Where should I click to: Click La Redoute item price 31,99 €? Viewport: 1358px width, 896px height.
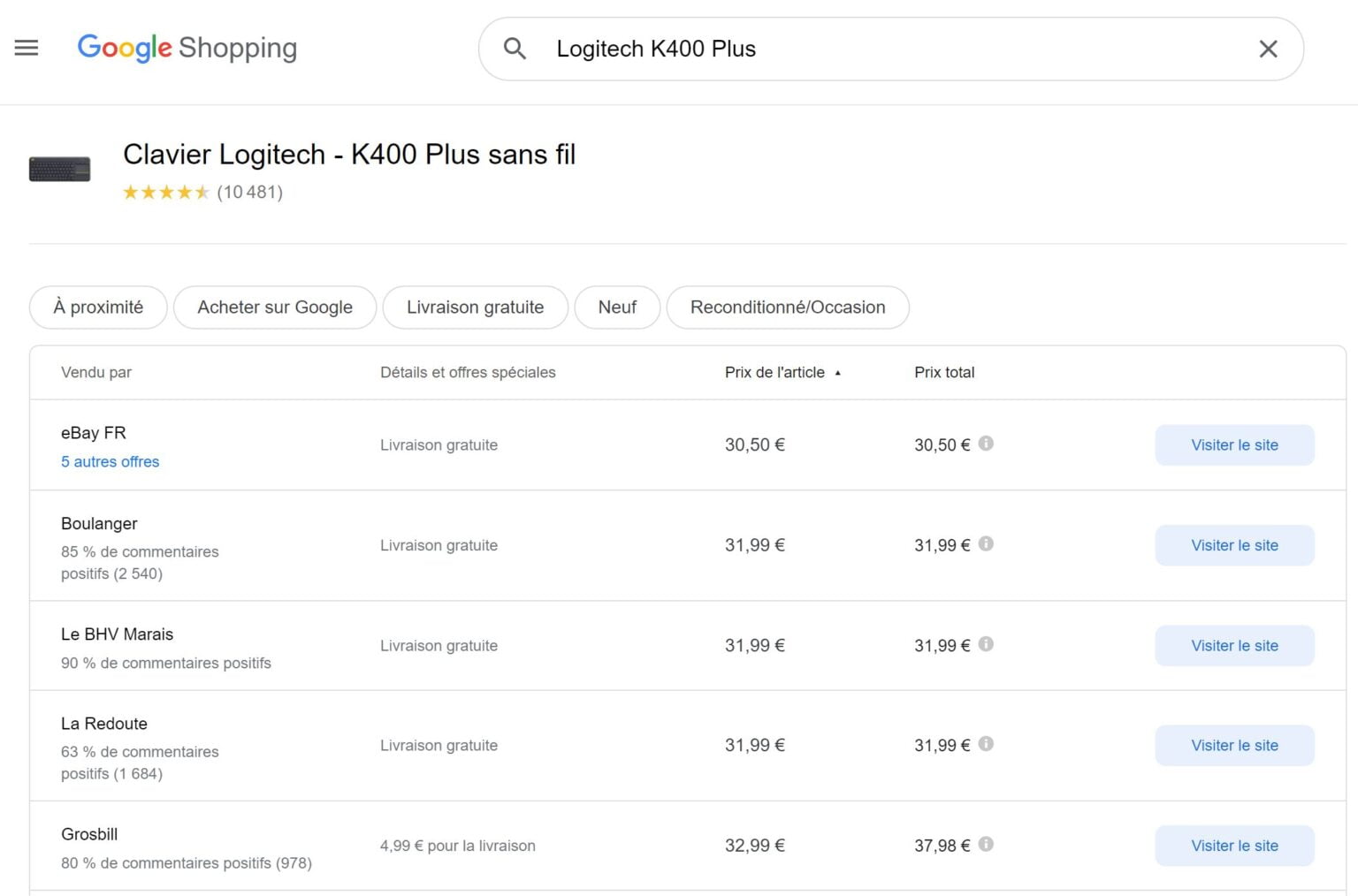pyautogui.click(x=755, y=745)
